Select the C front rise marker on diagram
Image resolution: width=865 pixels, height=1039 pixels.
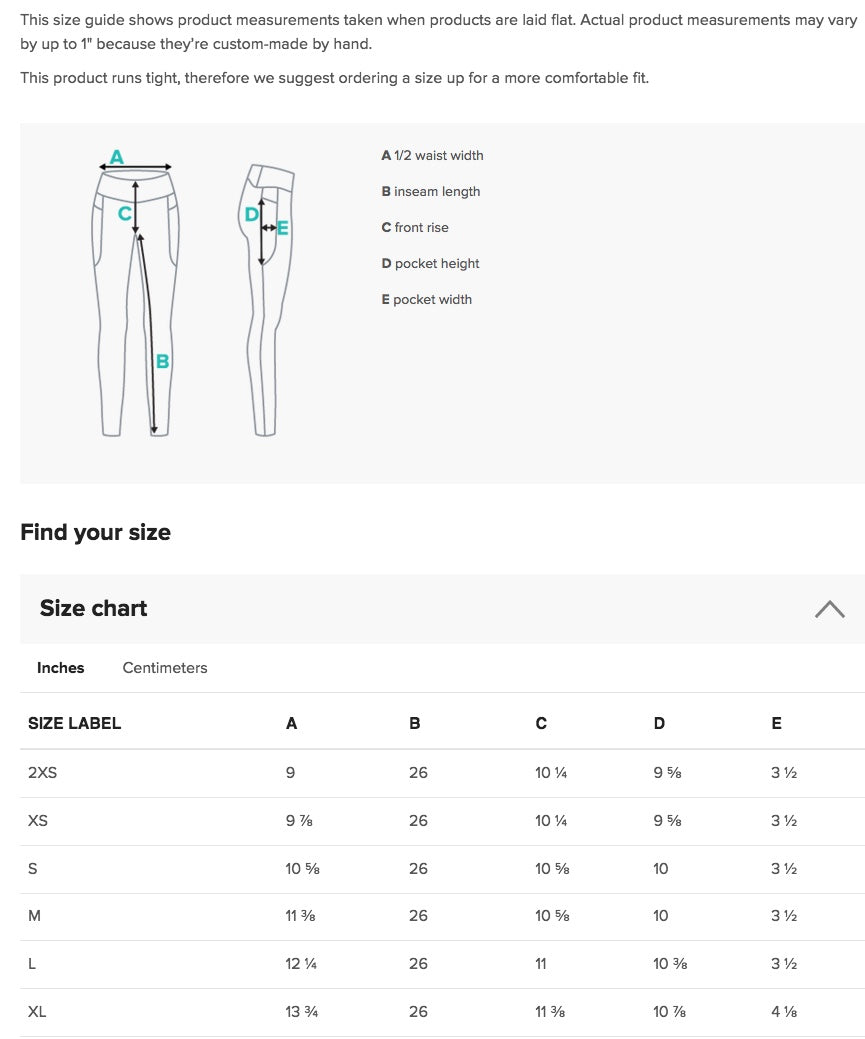click(124, 214)
